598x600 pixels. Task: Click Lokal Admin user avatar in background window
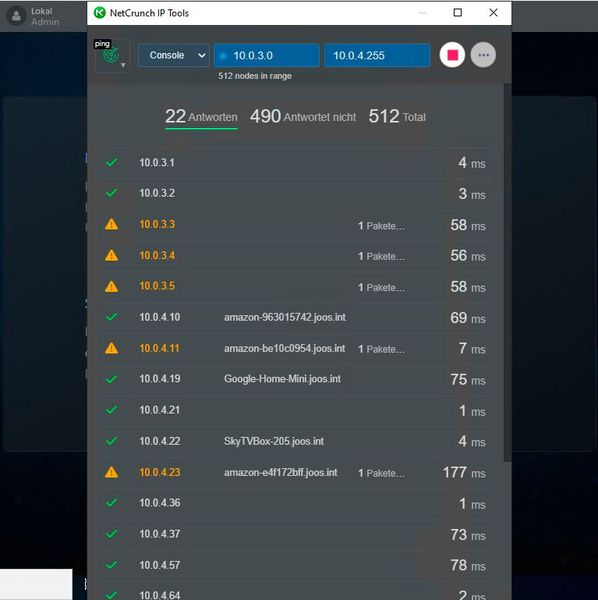pos(16,16)
